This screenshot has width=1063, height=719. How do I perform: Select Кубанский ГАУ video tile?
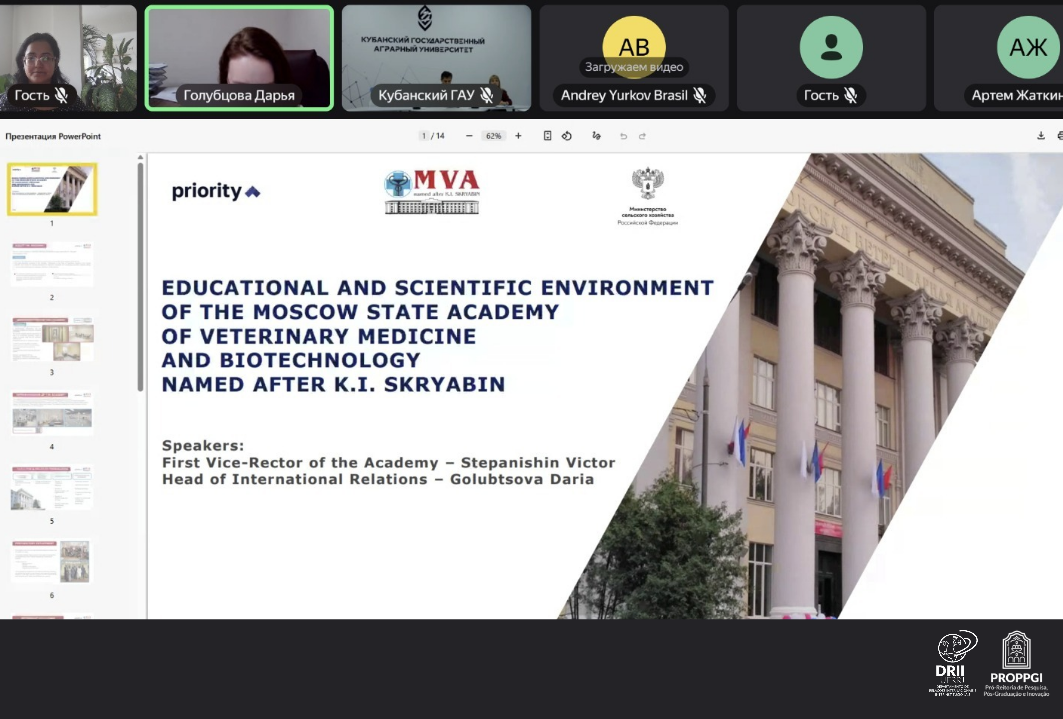[437, 58]
